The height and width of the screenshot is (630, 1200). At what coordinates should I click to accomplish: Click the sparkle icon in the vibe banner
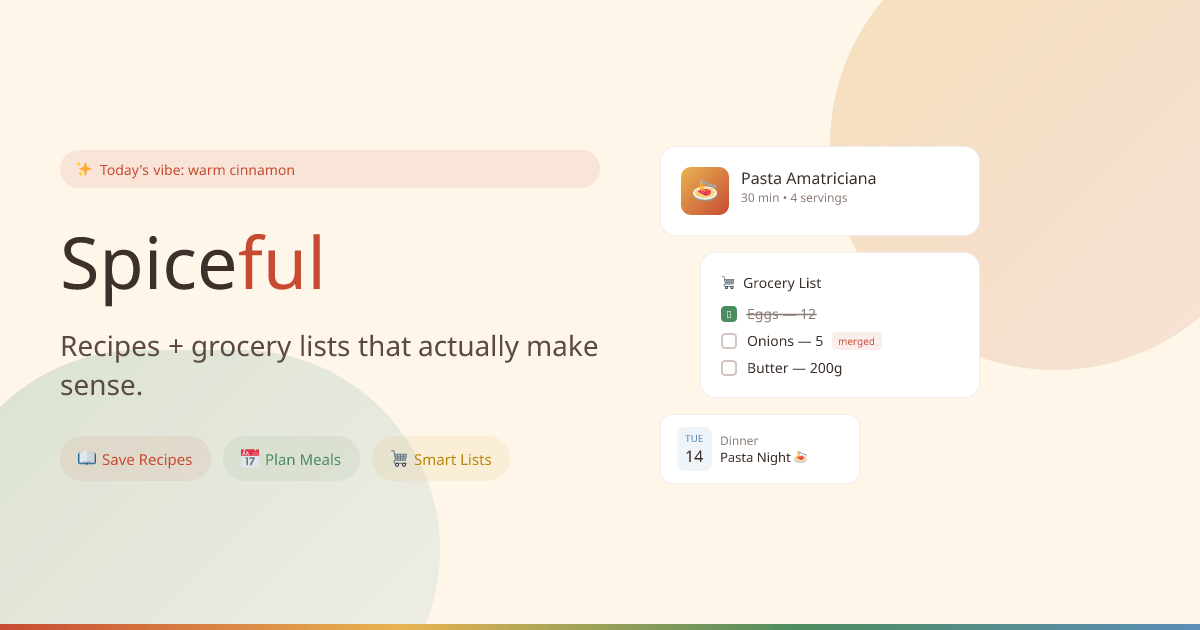coord(84,168)
